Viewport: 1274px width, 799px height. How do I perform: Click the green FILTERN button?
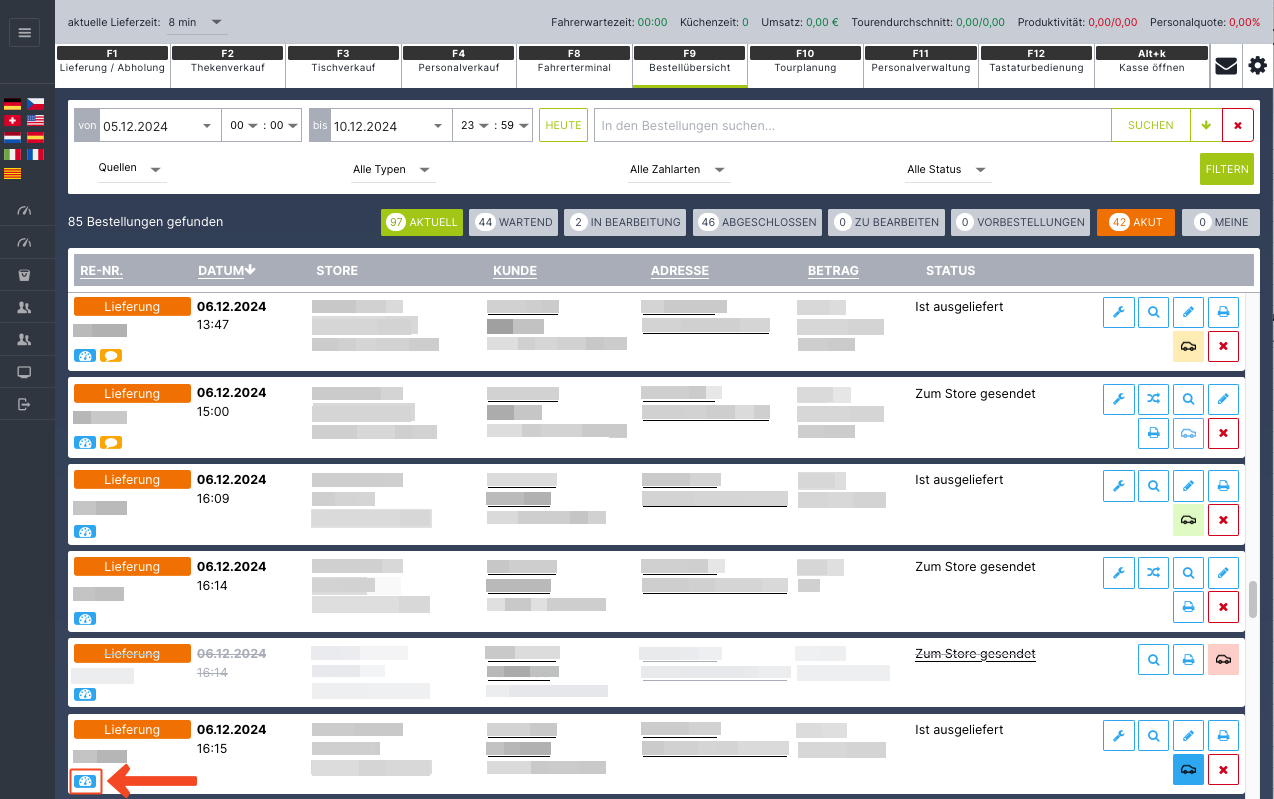tap(1226, 169)
